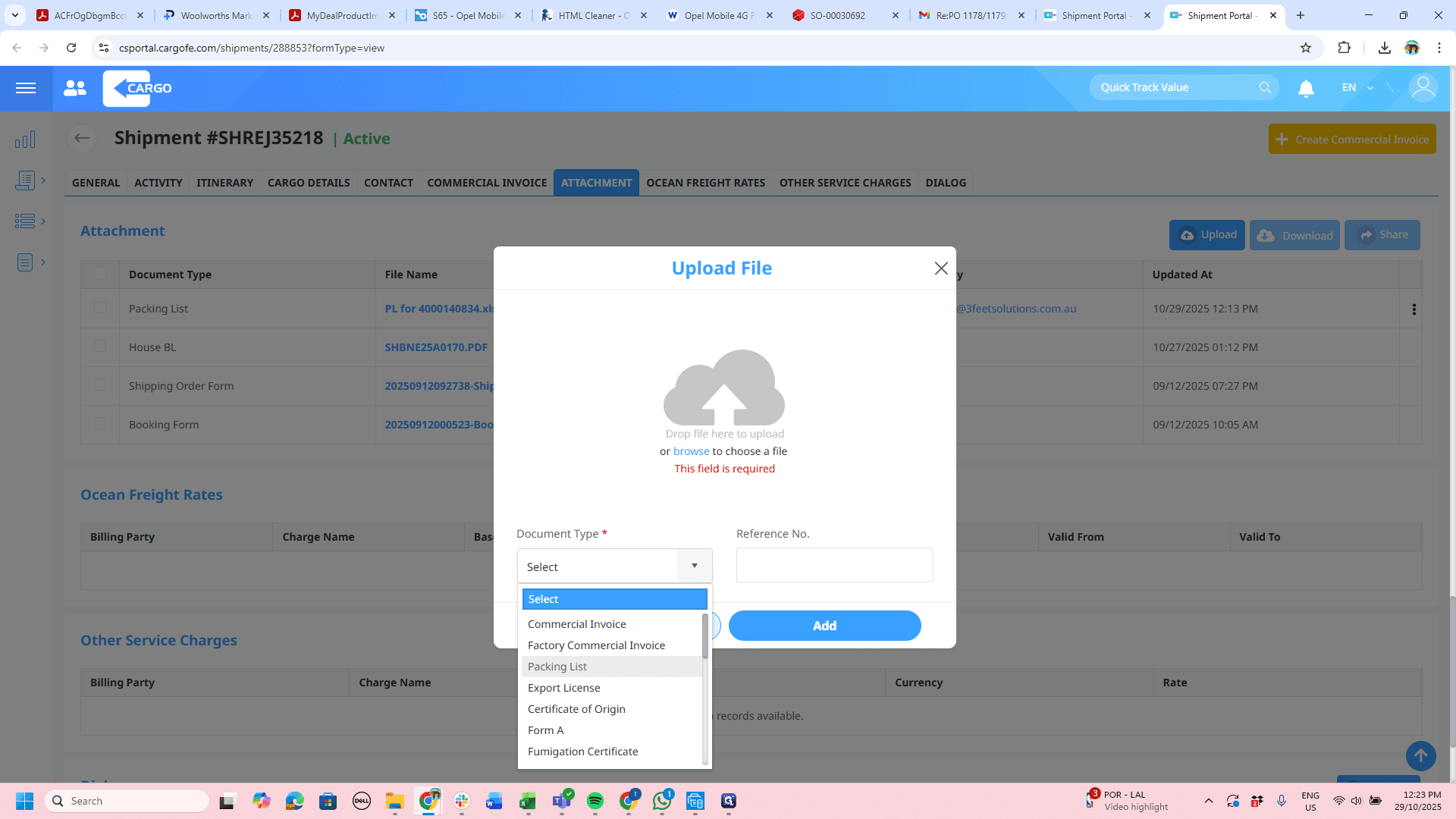Viewport: 1456px width, 819px height.
Task: Close the Upload File dialog
Action: [941, 268]
